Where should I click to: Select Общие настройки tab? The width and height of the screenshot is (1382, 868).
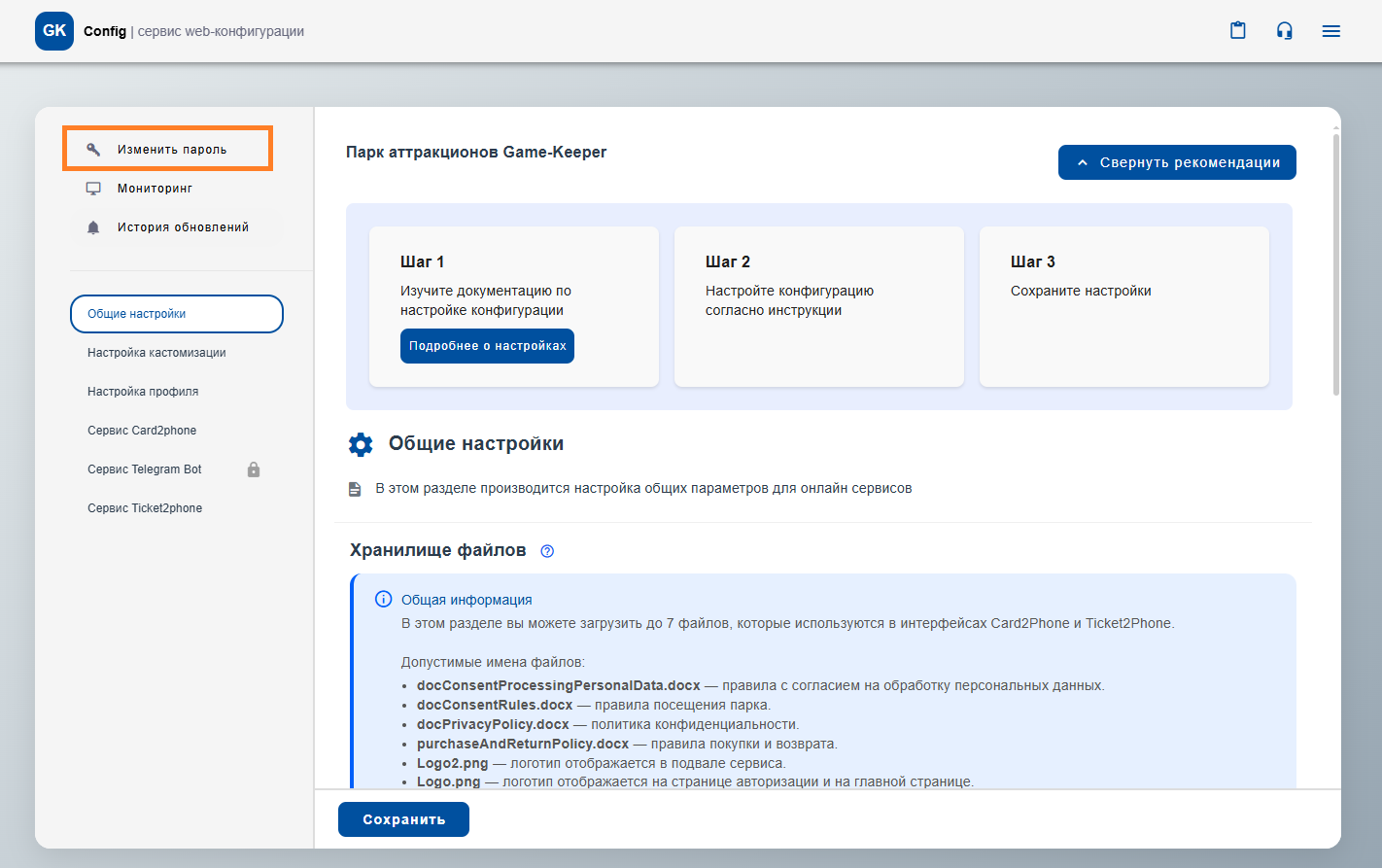tap(176, 314)
